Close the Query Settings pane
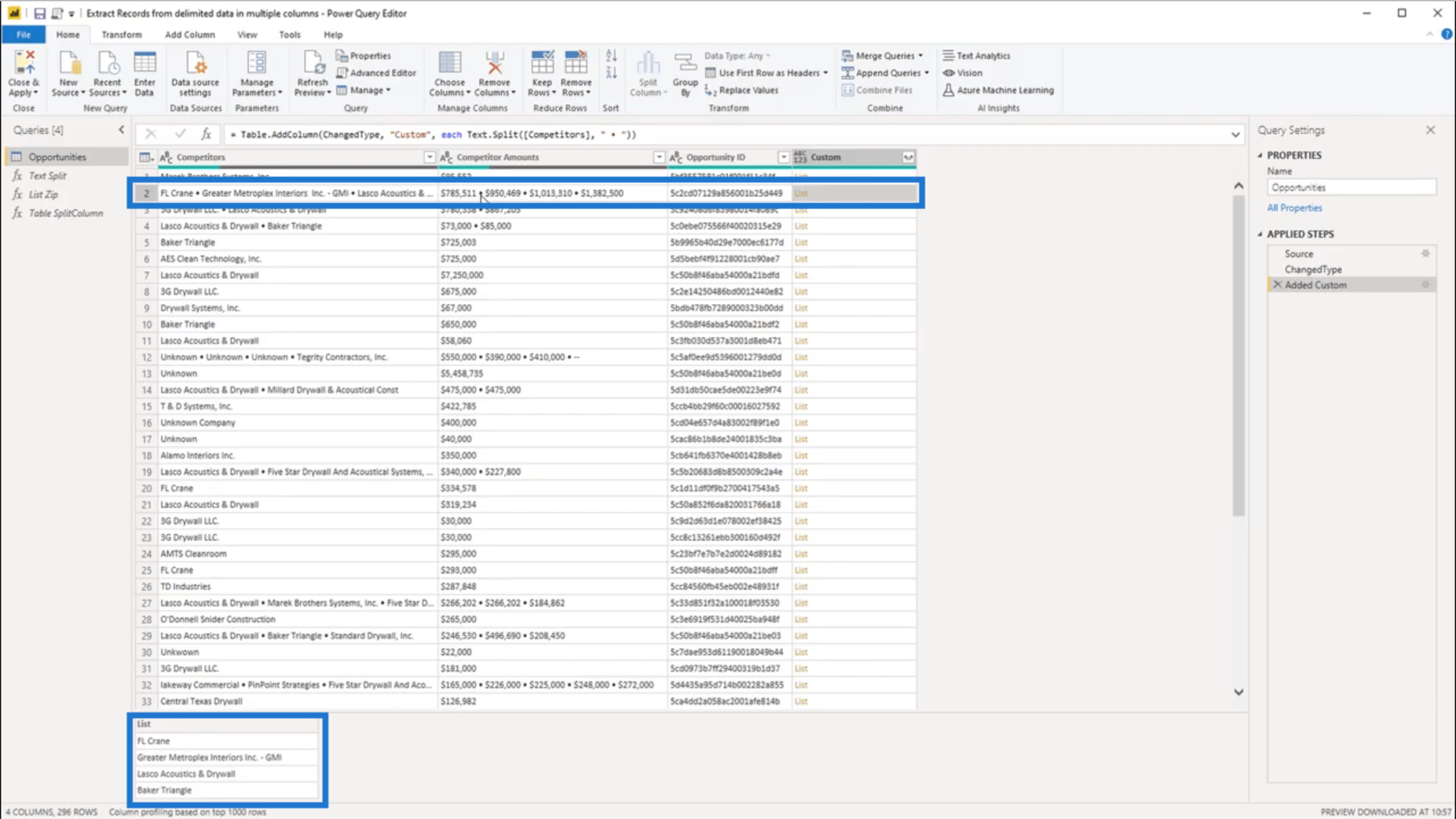This screenshot has height=819, width=1456. [1431, 130]
